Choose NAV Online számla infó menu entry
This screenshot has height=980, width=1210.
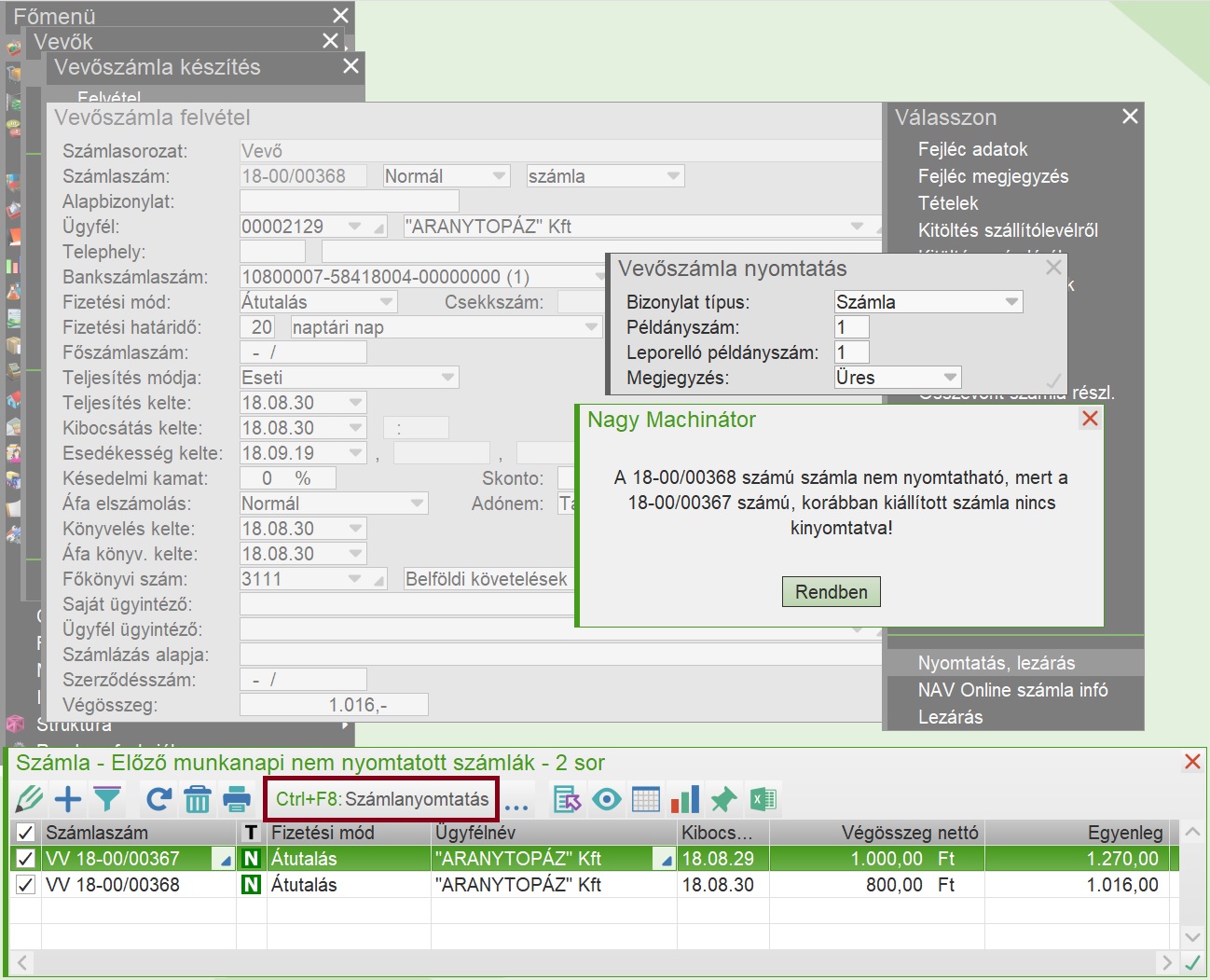tap(1012, 690)
